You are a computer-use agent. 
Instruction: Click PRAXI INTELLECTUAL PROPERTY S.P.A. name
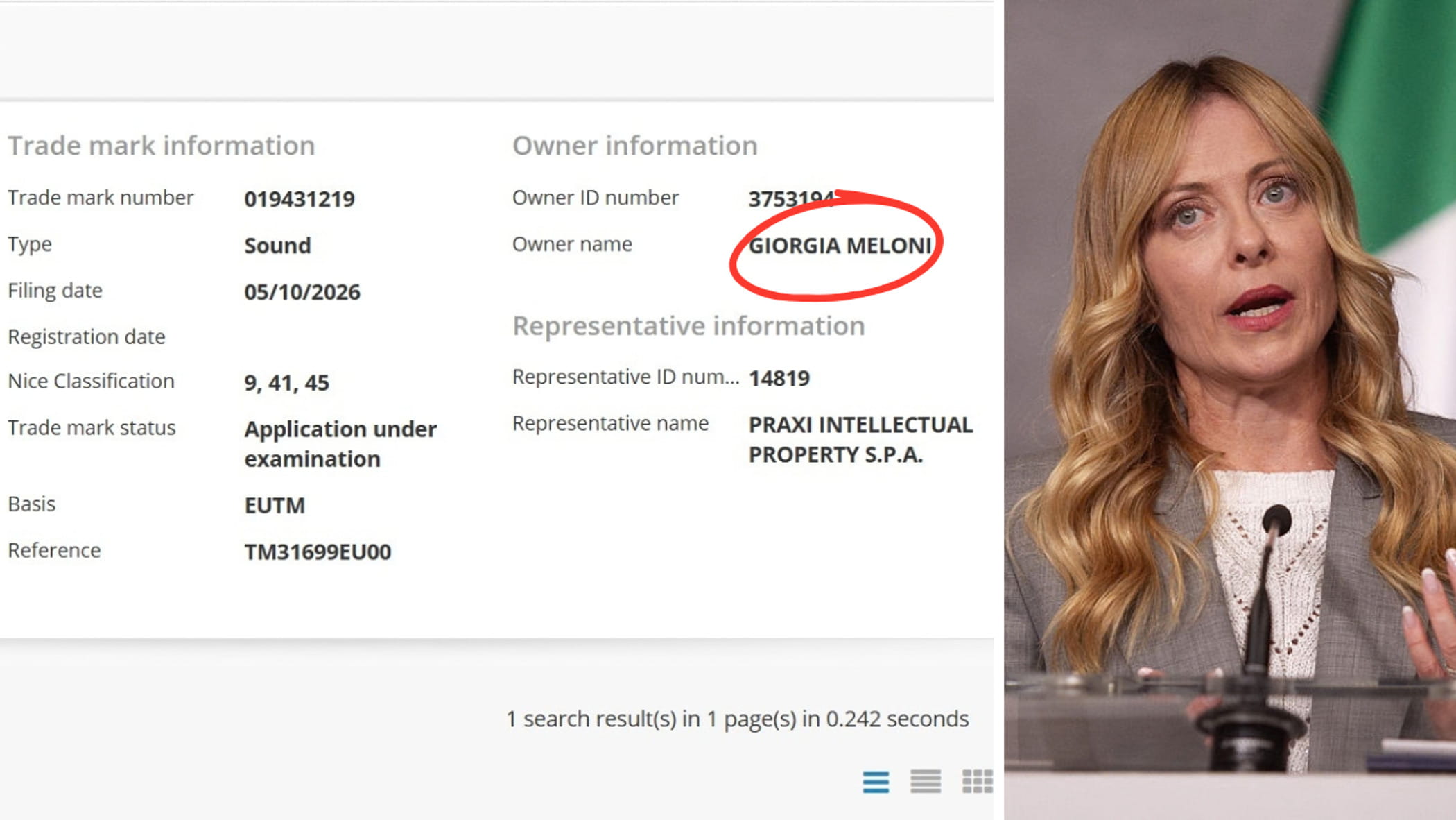click(x=860, y=440)
